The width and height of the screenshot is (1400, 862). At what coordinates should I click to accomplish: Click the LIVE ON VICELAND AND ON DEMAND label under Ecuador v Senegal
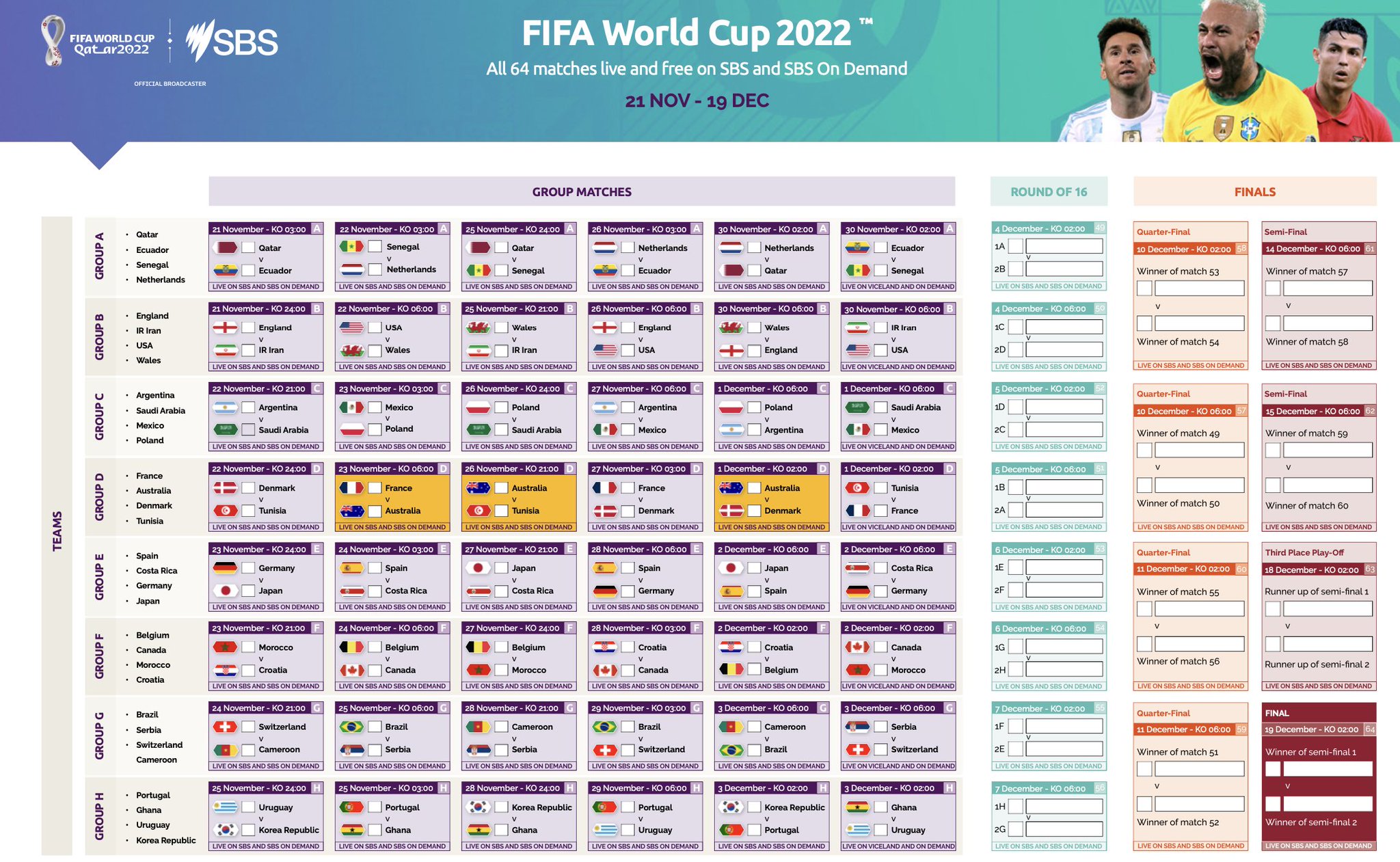coord(898,287)
